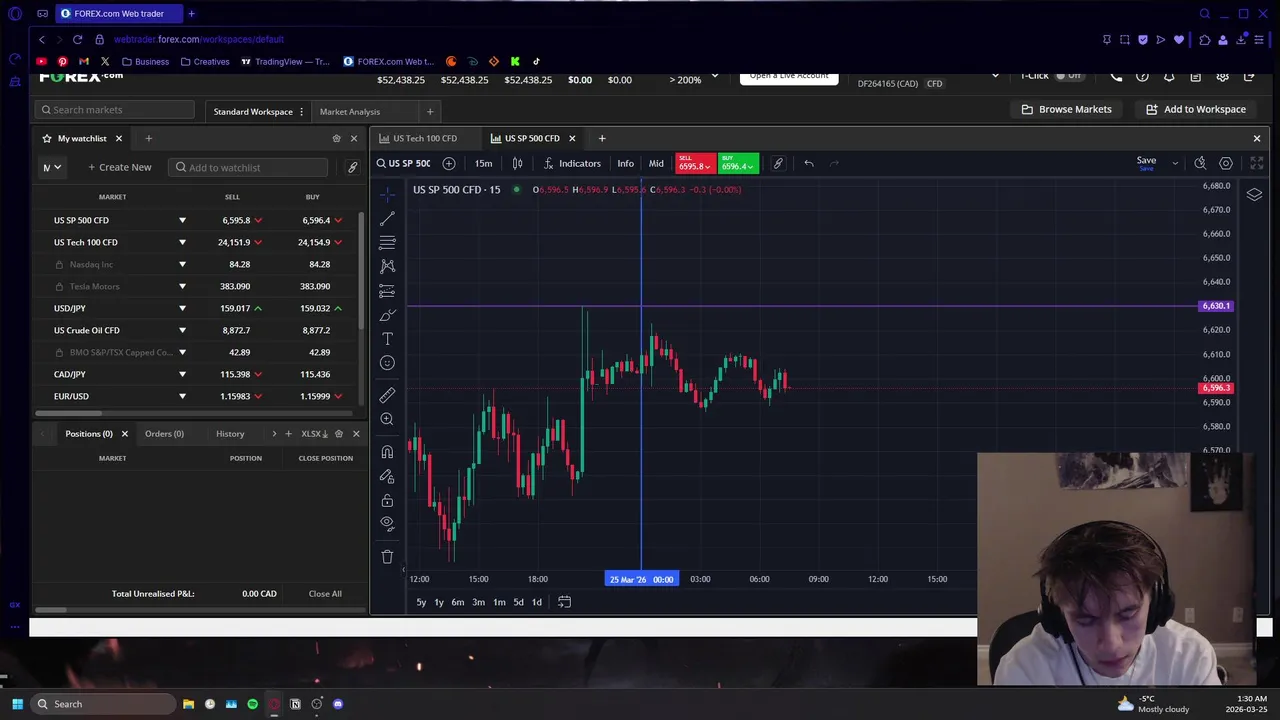Open the go to date calendar icon
Screen dimensions: 1280x720
[x=564, y=602]
